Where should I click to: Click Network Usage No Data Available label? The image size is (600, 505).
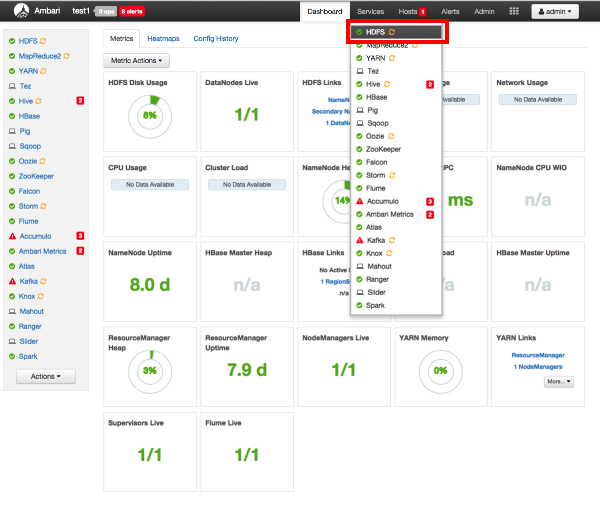pos(538,99)
